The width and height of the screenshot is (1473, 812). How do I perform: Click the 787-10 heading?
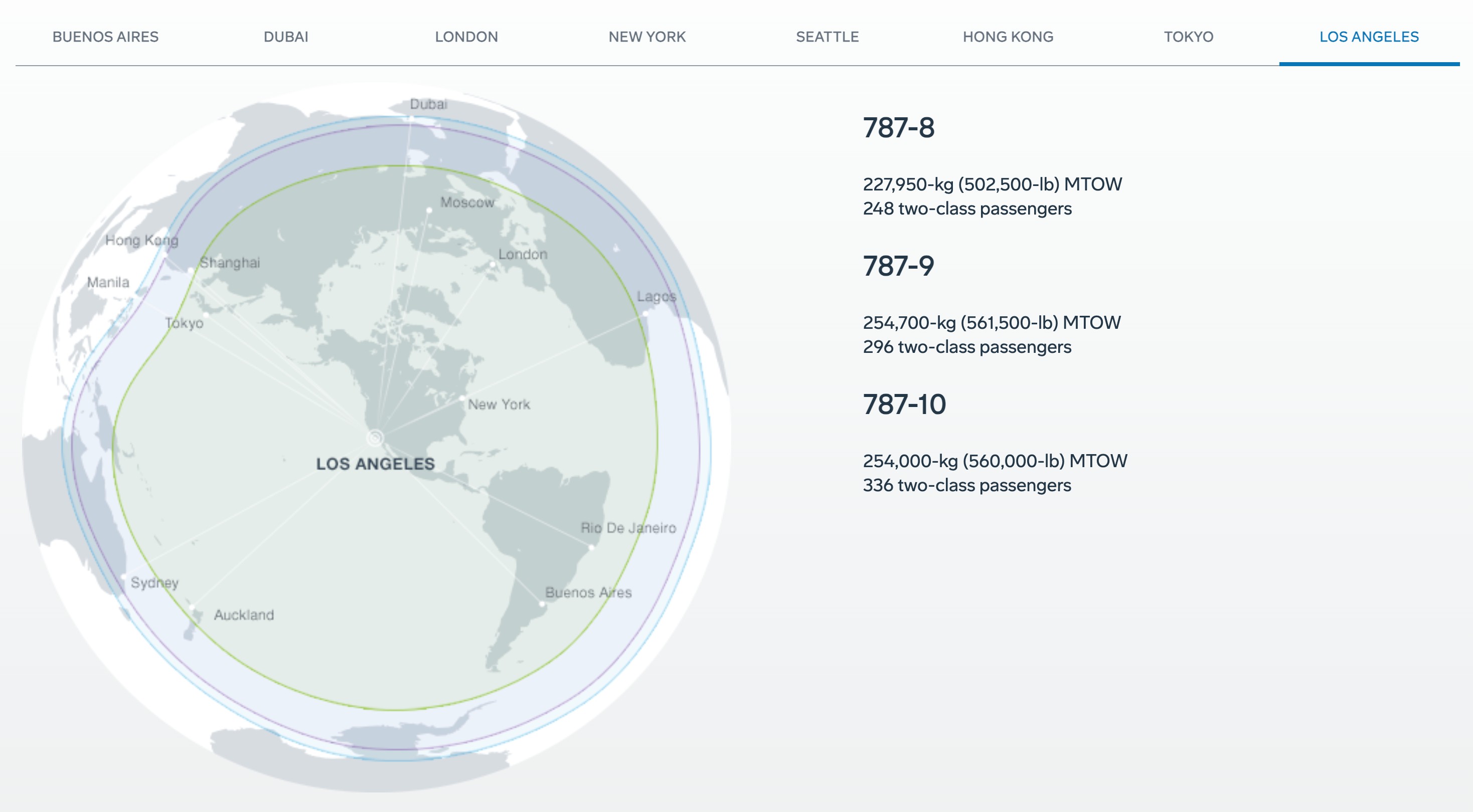[904, 404]
